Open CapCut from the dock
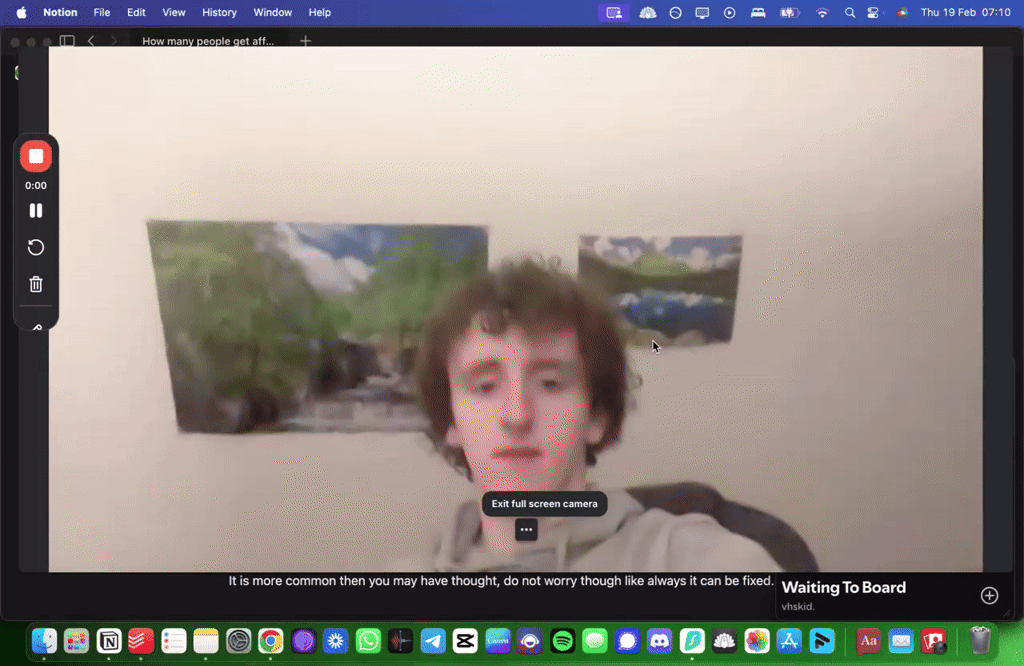 tap(465, 641)
